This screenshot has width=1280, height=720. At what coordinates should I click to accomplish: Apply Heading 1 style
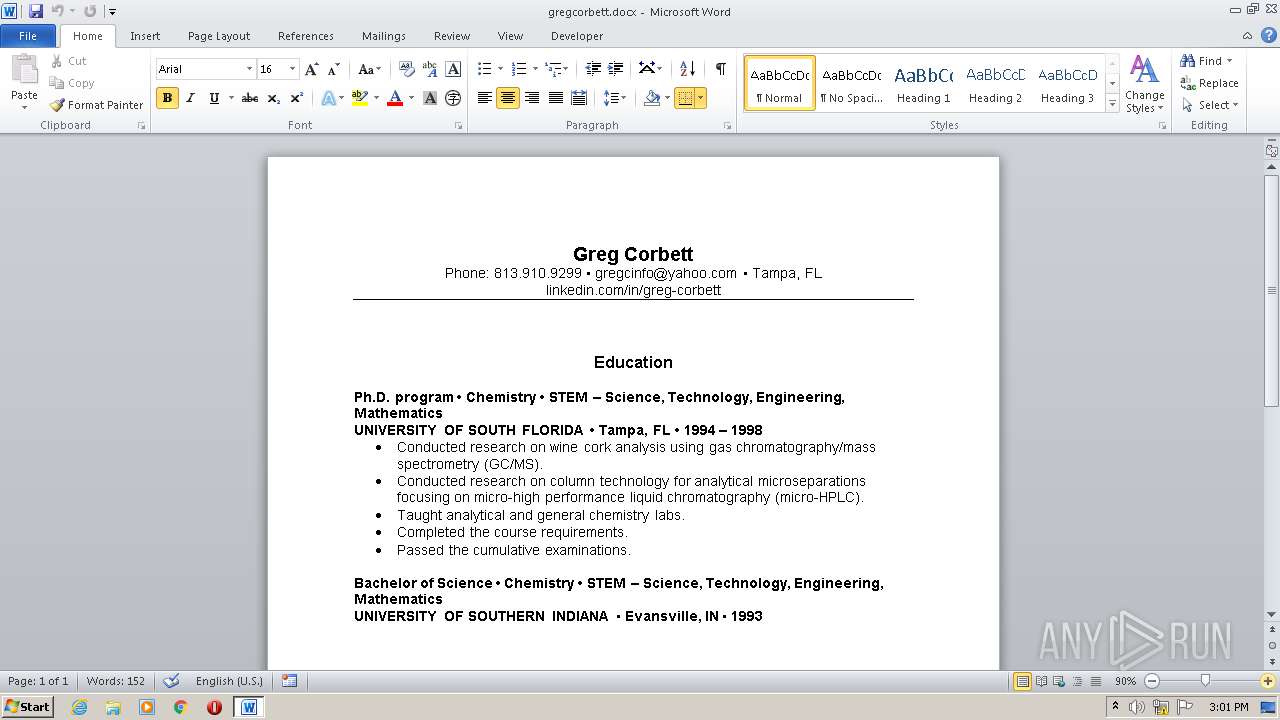[924, 84]
